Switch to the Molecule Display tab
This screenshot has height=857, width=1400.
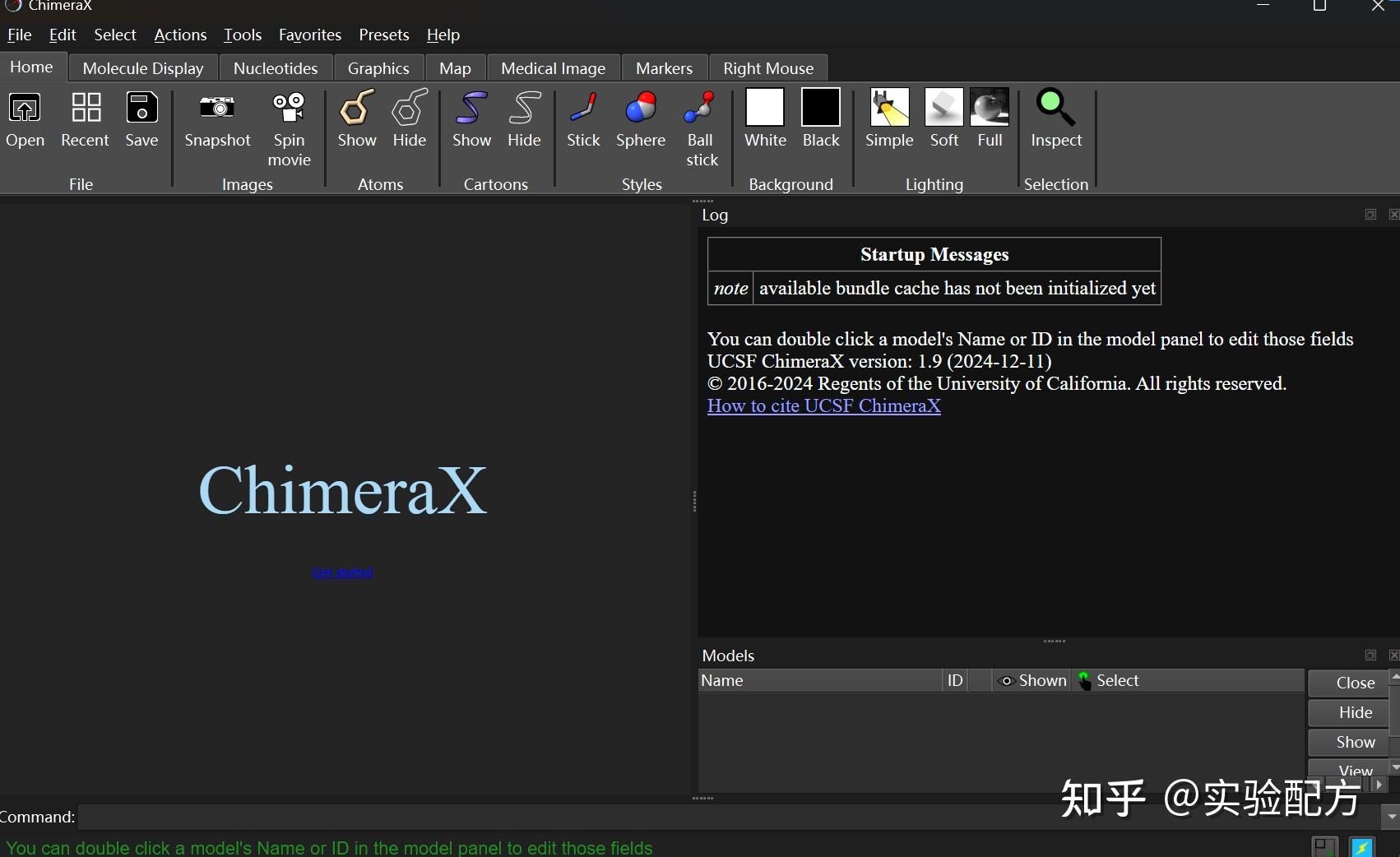(141, 67)
